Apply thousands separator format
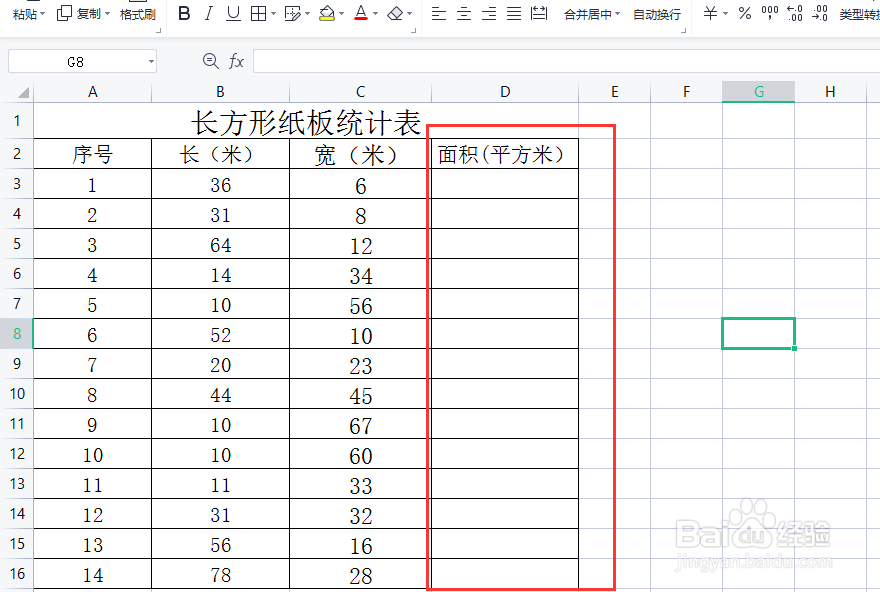Viewport: 880px width, 592px height. tap(769, 13)
